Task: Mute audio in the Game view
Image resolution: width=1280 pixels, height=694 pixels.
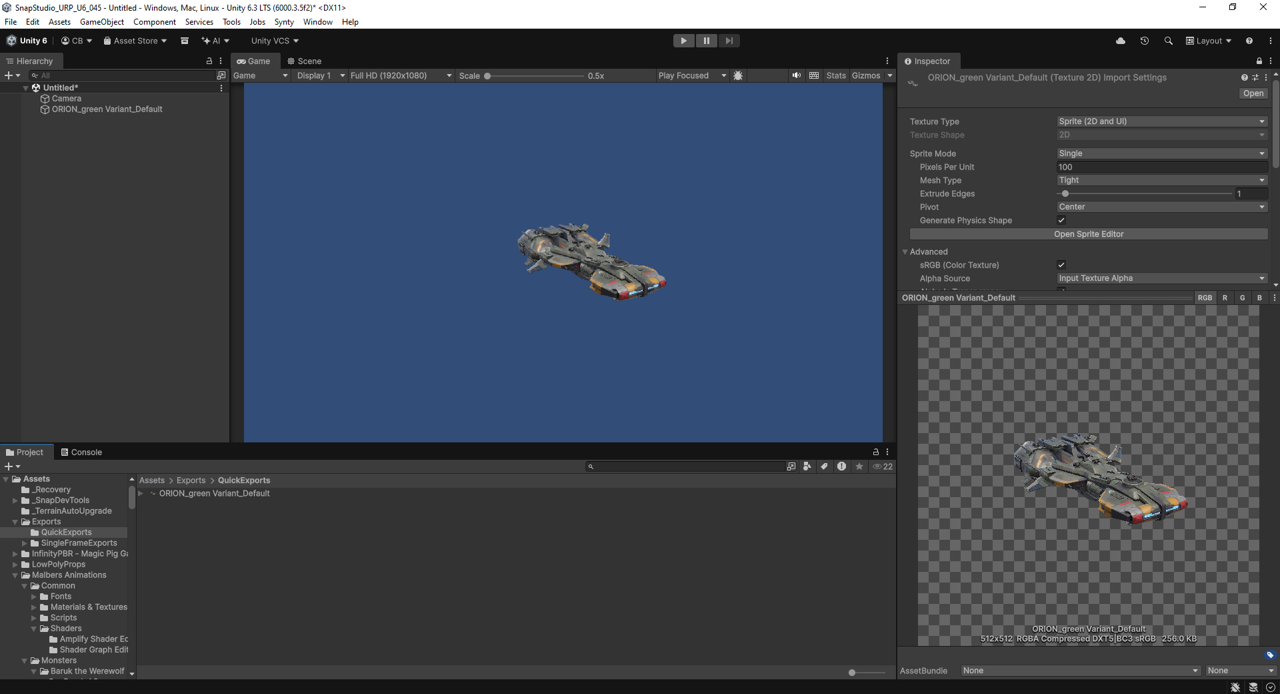Action: [796, 75]
